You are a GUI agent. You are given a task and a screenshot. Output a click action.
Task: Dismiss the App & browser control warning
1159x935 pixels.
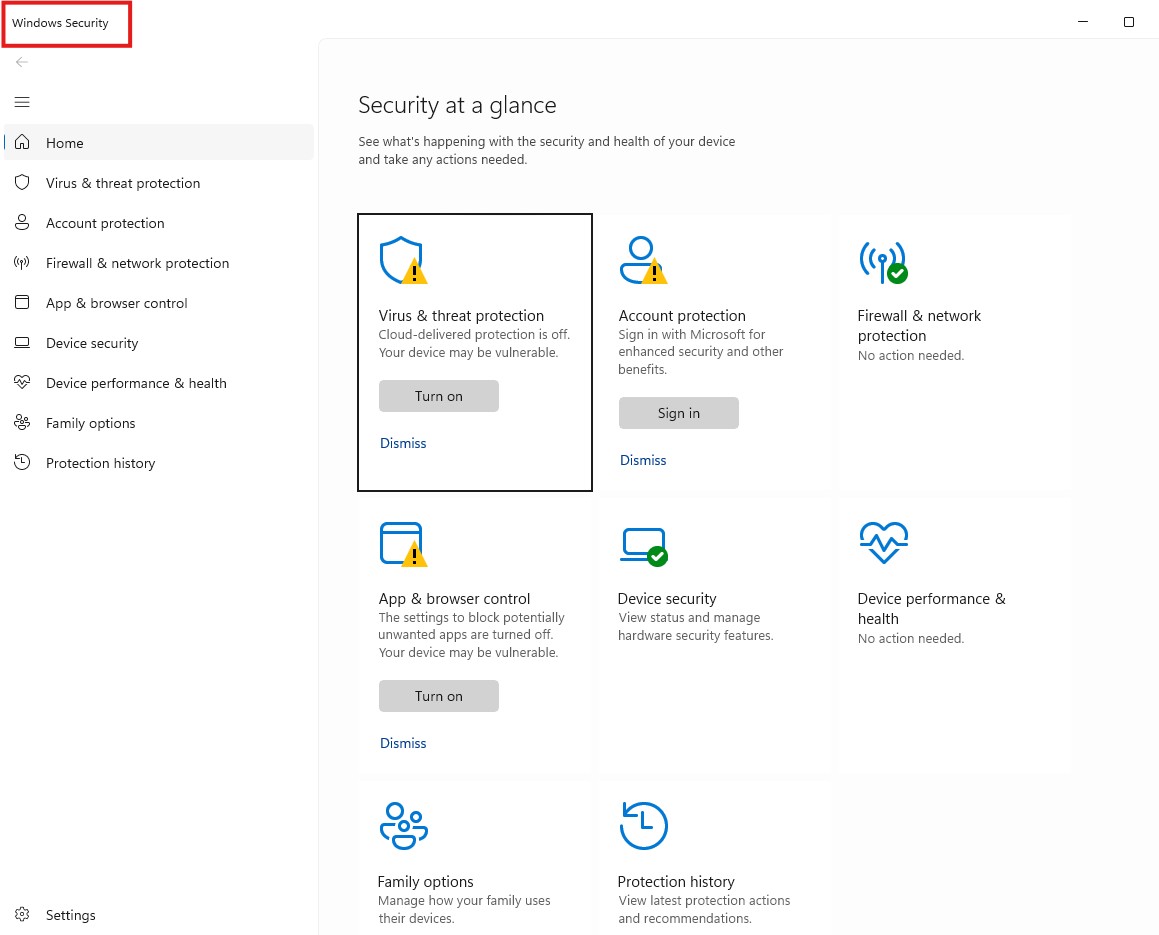(x=403, y=743)
